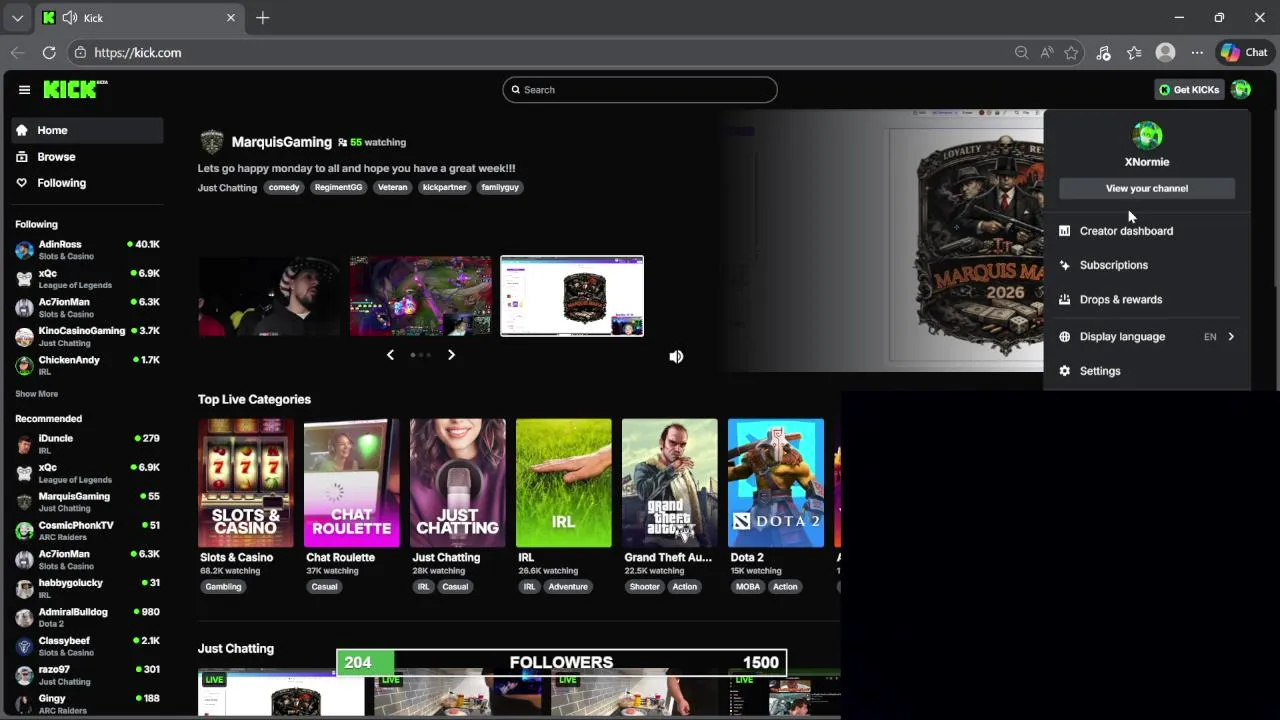Viewport: 1280px width, 720px height.
Task: Select the Veteran tag
Action: (x=392, y=187)
